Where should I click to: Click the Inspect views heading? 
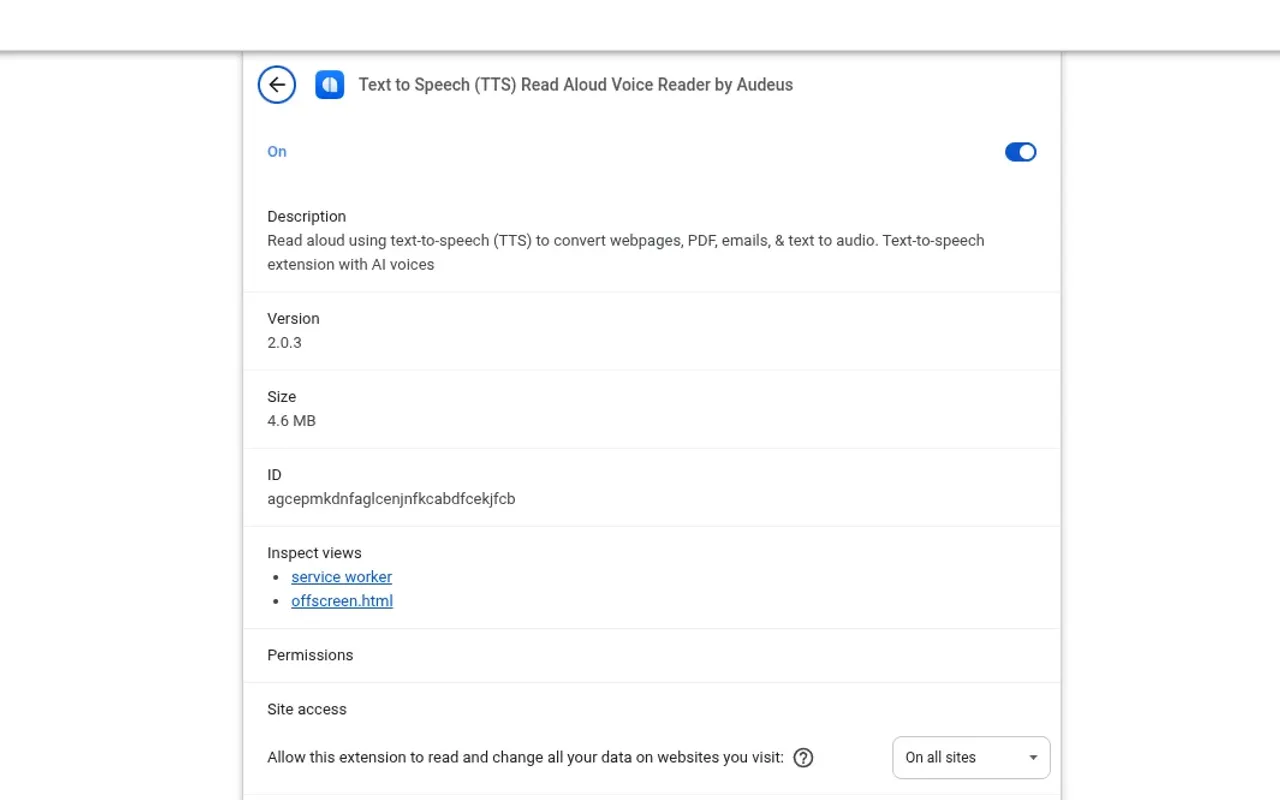coord(314,553)
